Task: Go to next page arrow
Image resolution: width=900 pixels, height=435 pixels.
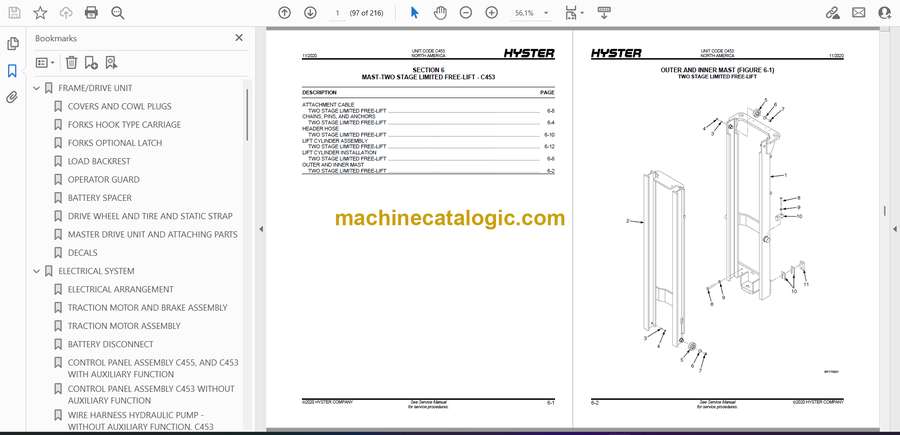Action: [310, 13]
